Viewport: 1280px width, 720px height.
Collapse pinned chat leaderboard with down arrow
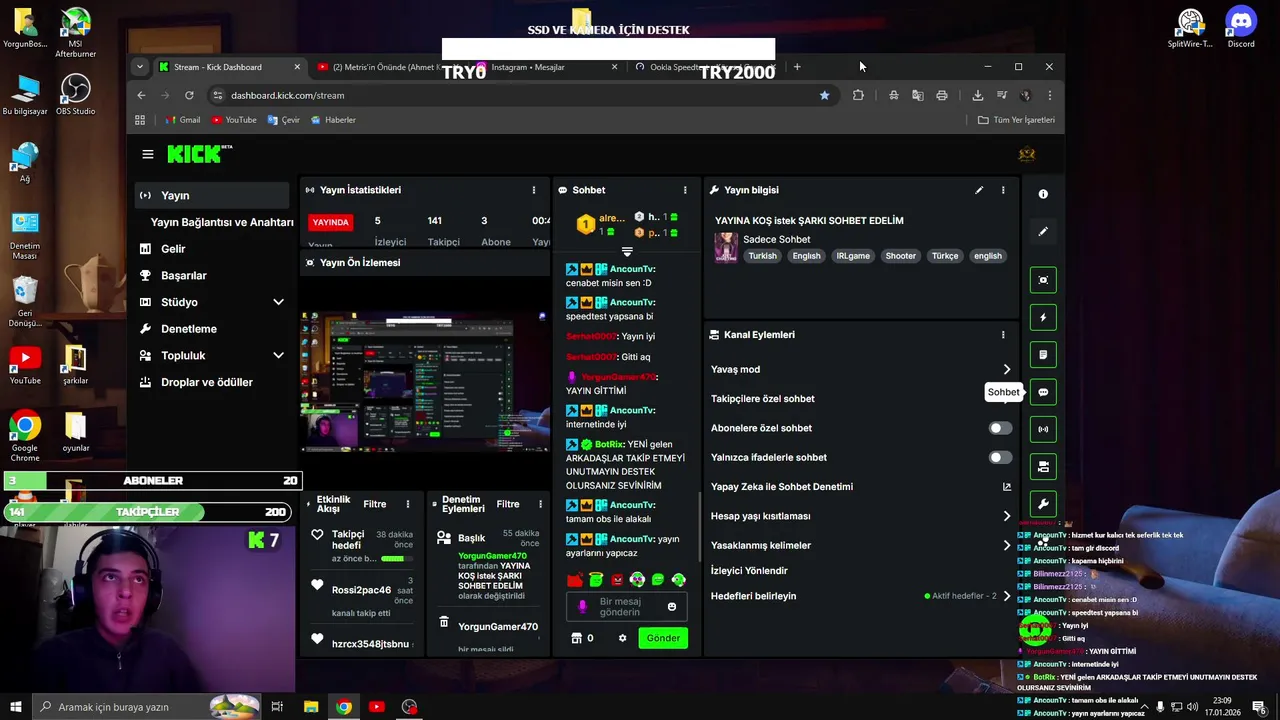[x=627, y=252]
